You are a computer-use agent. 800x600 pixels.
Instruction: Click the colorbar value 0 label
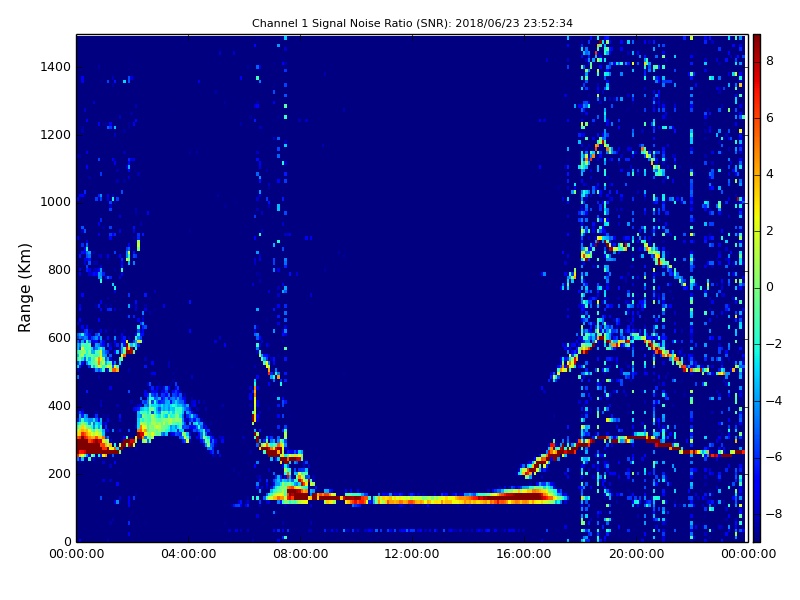tap(769, 287)
